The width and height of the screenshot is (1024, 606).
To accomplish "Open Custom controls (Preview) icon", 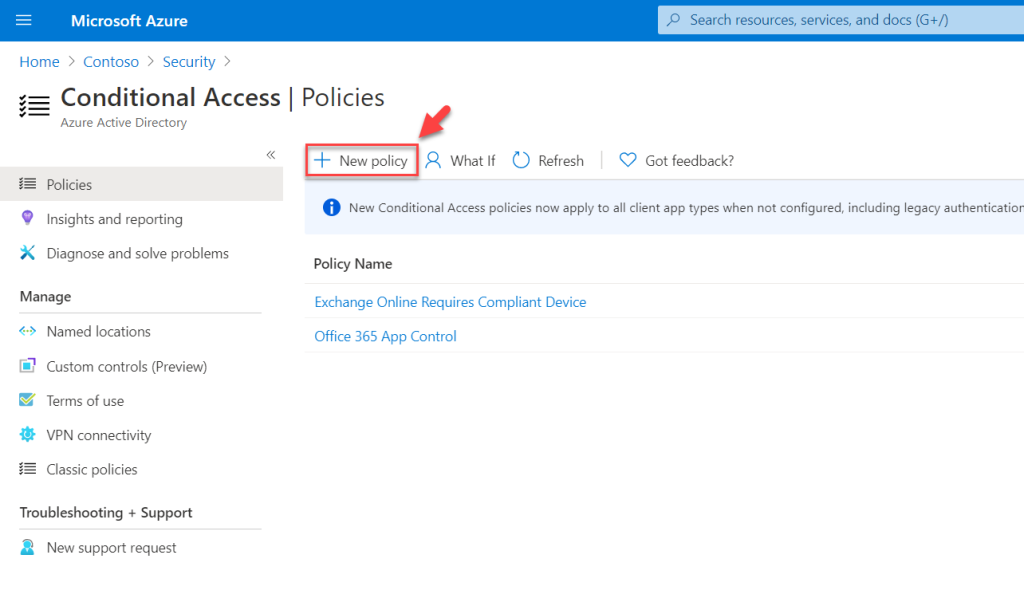I will pos(27,366).
